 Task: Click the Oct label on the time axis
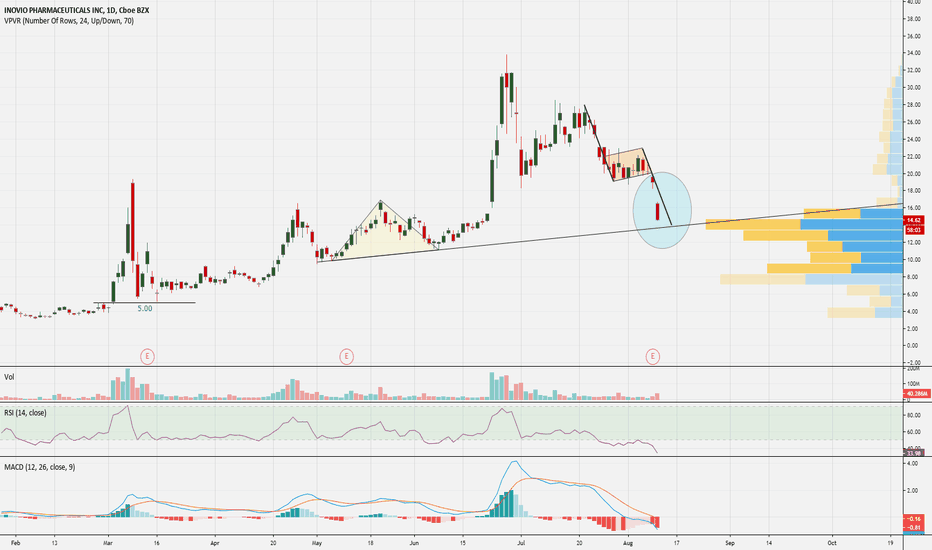[x=832, y=543]
